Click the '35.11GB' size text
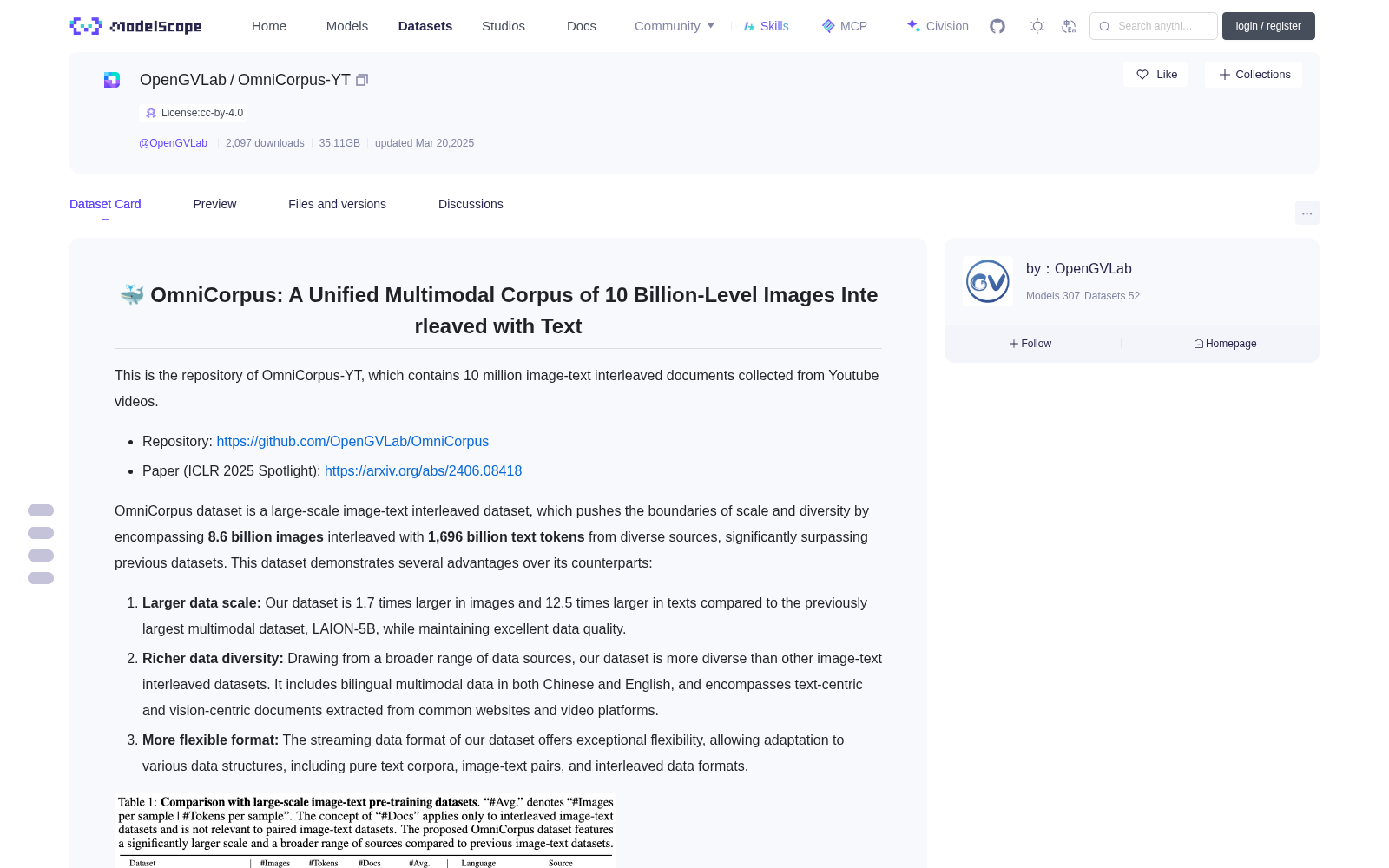This screenshot has width=1389, height=868. tap(339, 143)
